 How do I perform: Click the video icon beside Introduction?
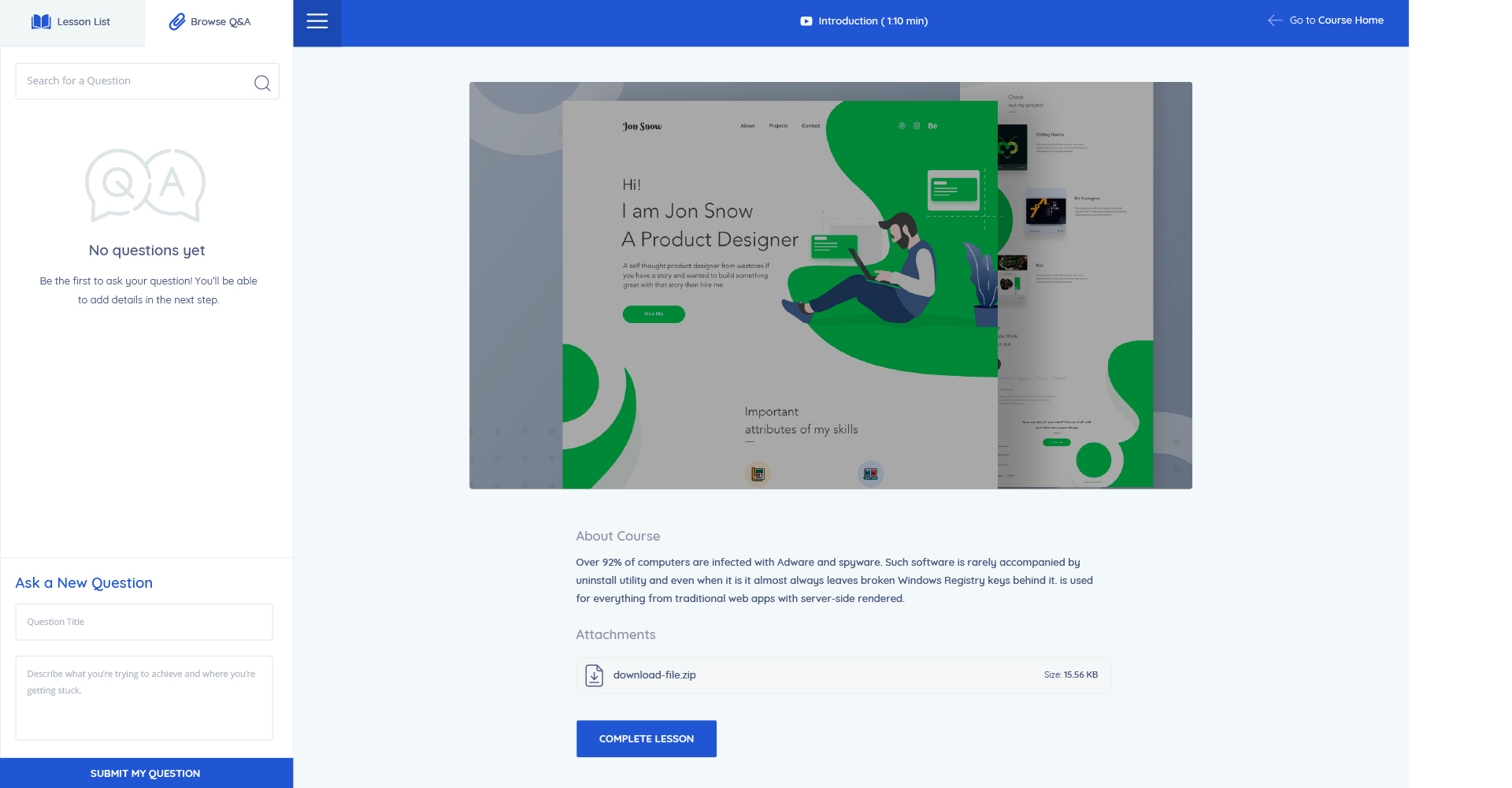(x=806, y=21)
